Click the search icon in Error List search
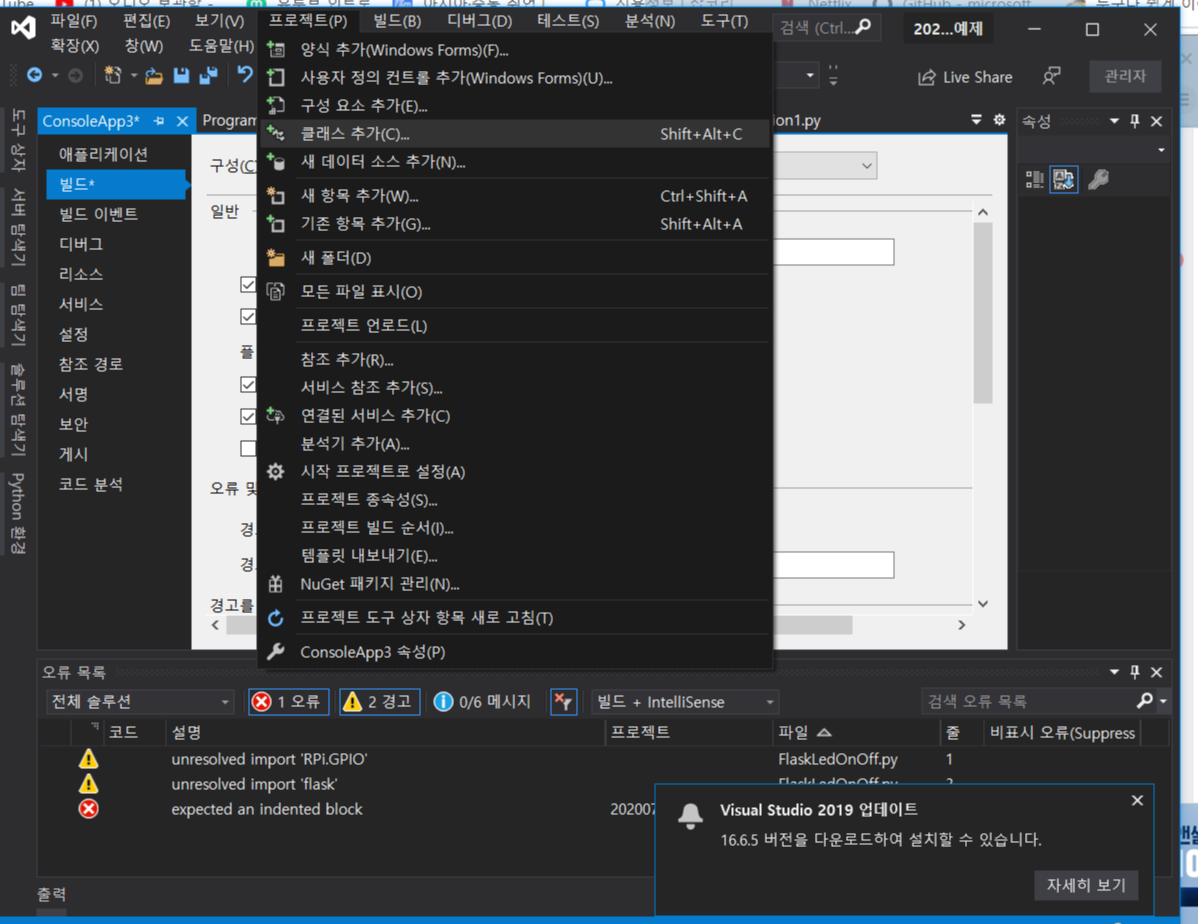Viewport: 1198px width, 924px height. [1145, 700]
